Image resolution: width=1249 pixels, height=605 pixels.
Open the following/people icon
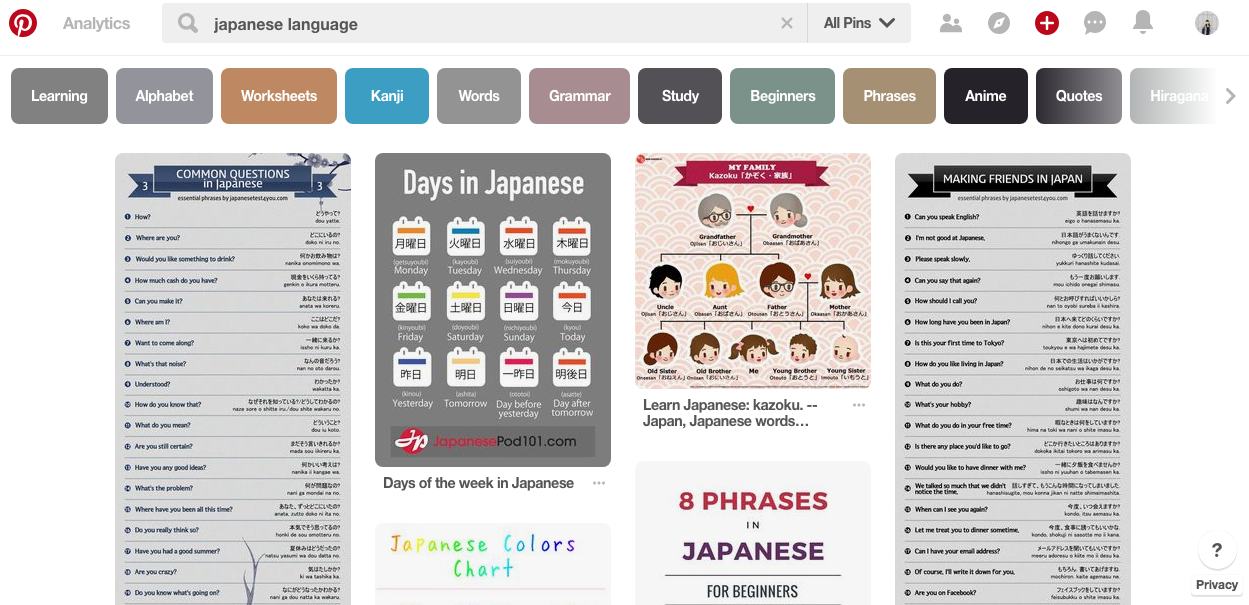(951, 23)
